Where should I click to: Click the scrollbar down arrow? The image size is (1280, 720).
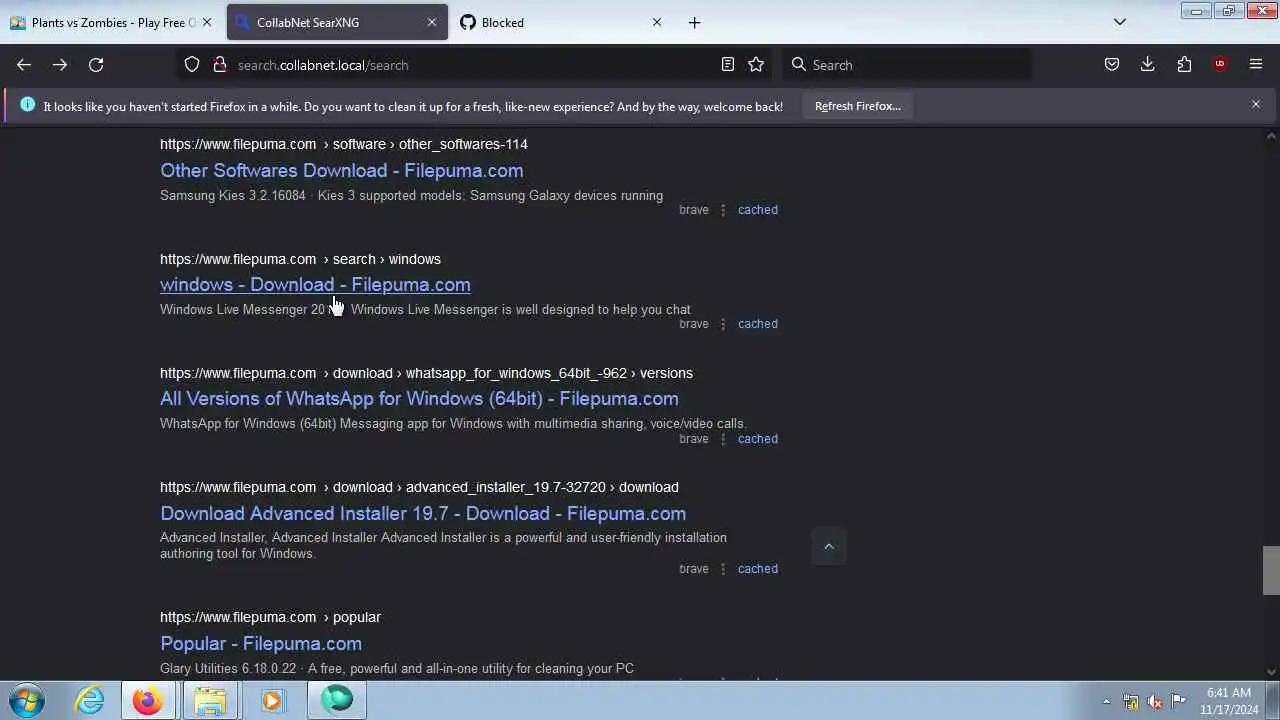tap(1271, 672)
